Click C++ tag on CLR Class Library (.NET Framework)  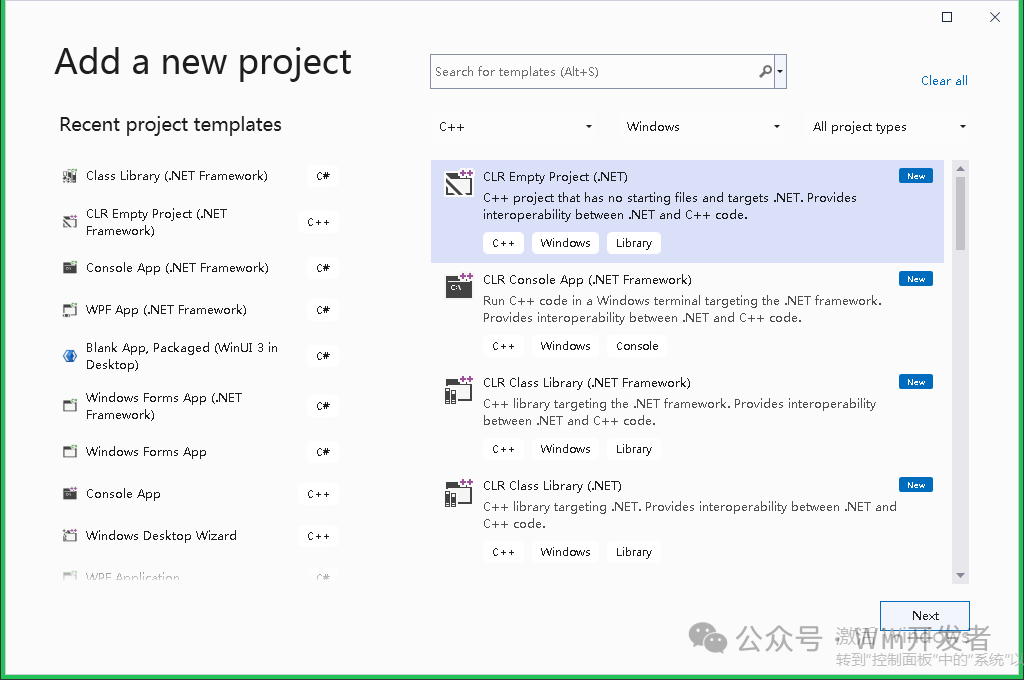click(503, 449)
